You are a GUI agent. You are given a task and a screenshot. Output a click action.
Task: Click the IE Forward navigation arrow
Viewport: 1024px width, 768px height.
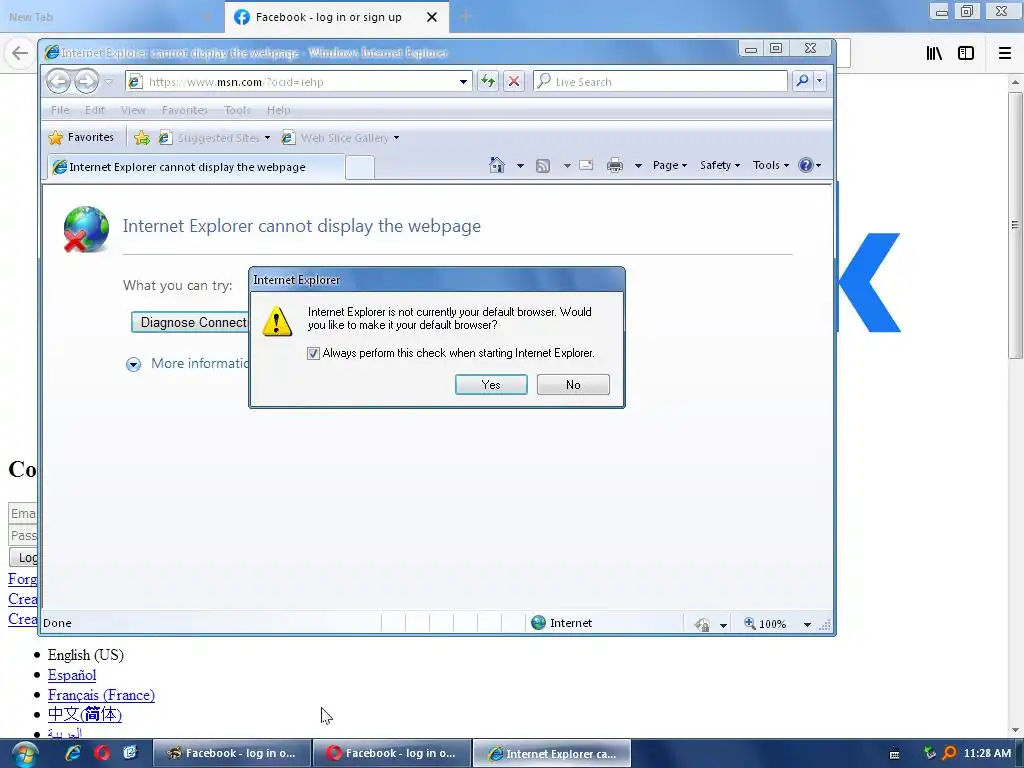tap(86, 82)
